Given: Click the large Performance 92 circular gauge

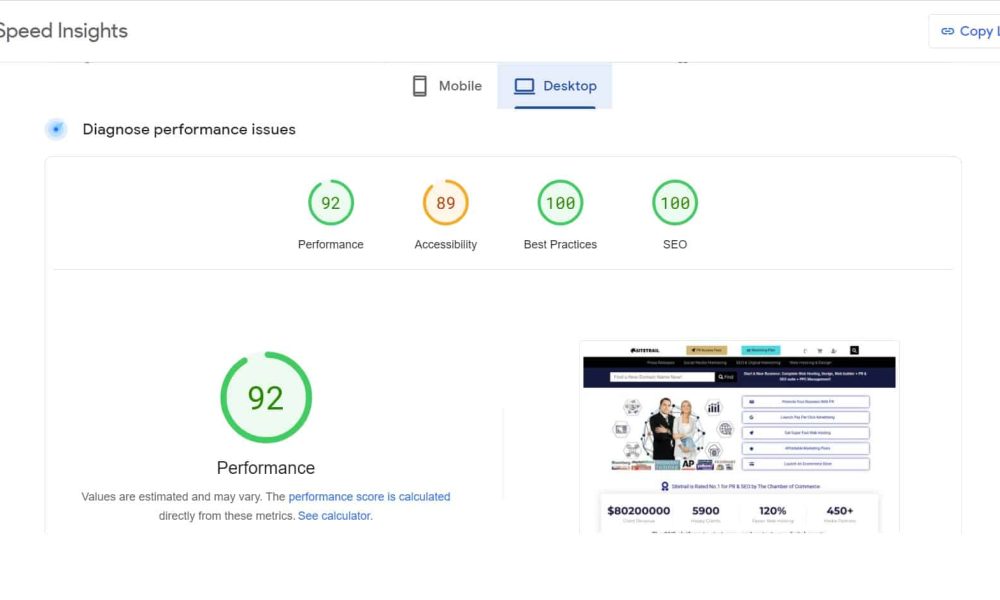Looking at the screenshot, I should [266, 398].
